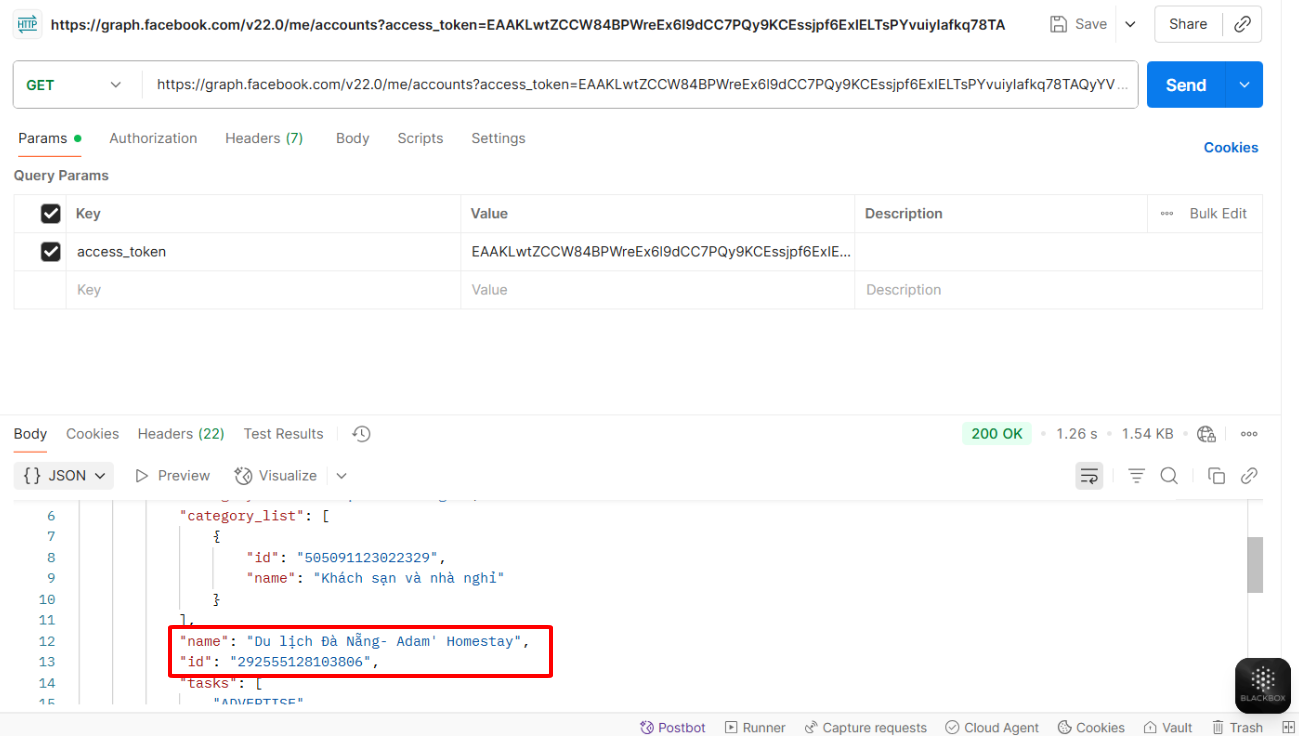Image resolution: width=1299 pixels, height=736 pixels.
Task: Open the Test Results tab
Action: [x=283, y=434]
